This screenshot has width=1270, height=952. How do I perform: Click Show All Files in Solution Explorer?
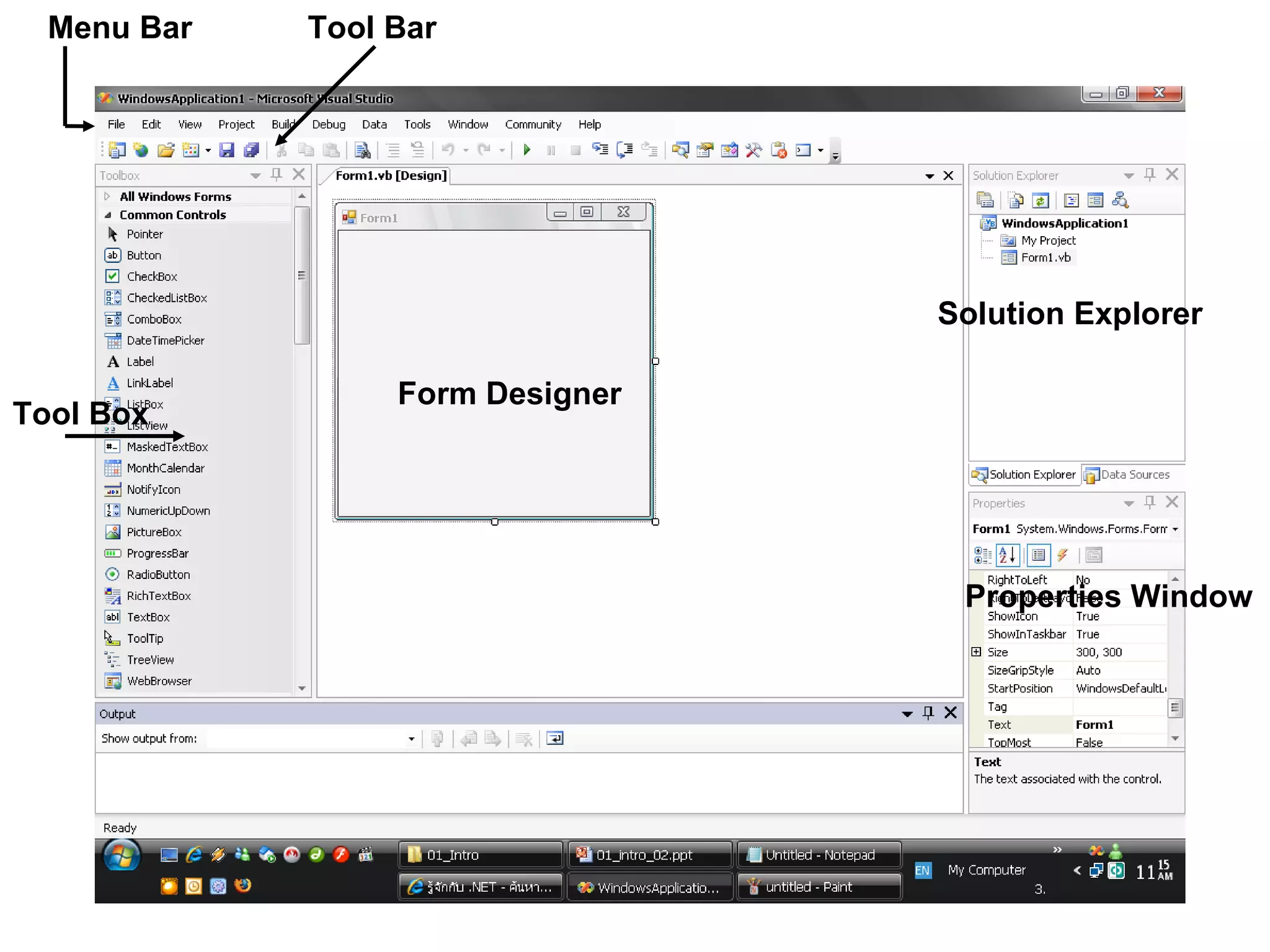[1016, 200]
